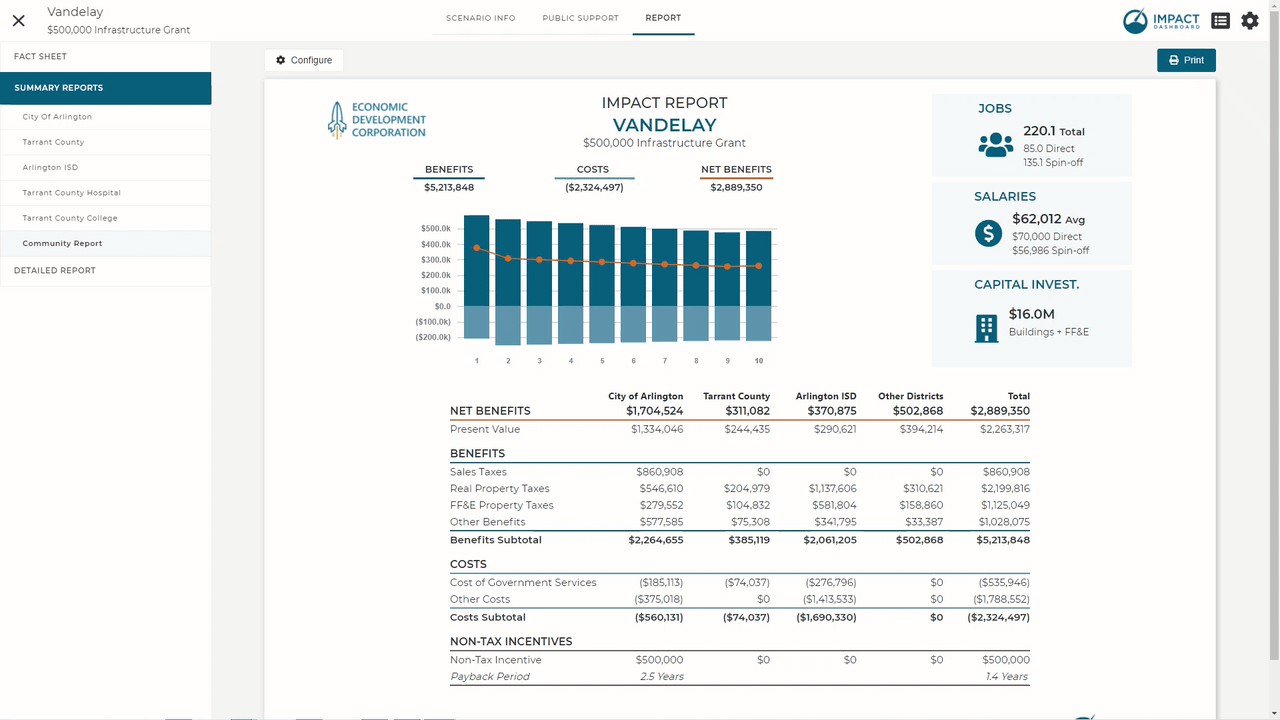This screenshot has height=720, width=1280.
Task: Click the Capital Invest building icon
Action: coord(986,328)
